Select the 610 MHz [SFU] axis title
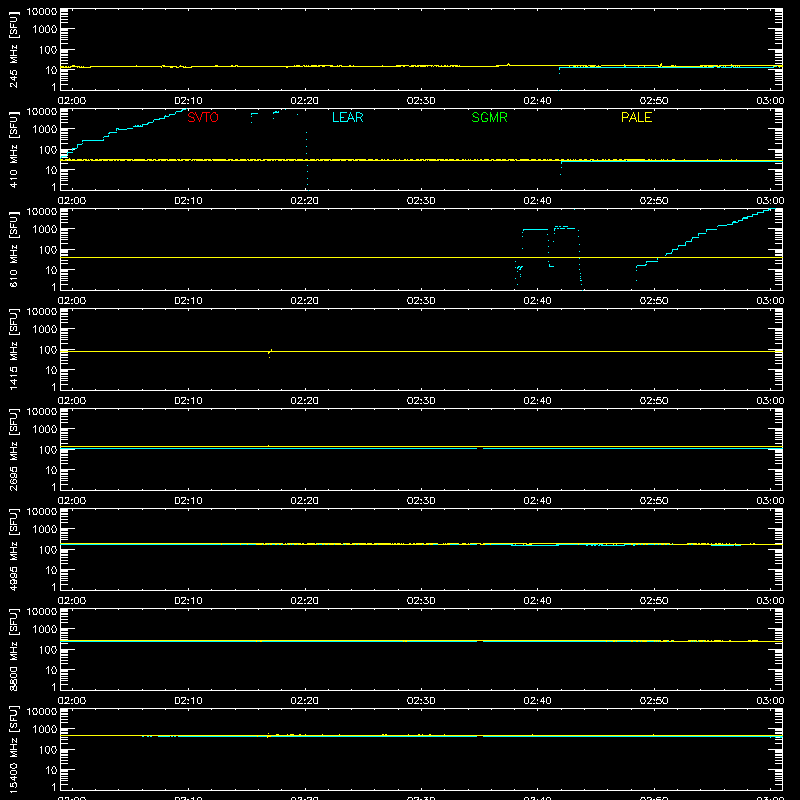 pos(13,249)
